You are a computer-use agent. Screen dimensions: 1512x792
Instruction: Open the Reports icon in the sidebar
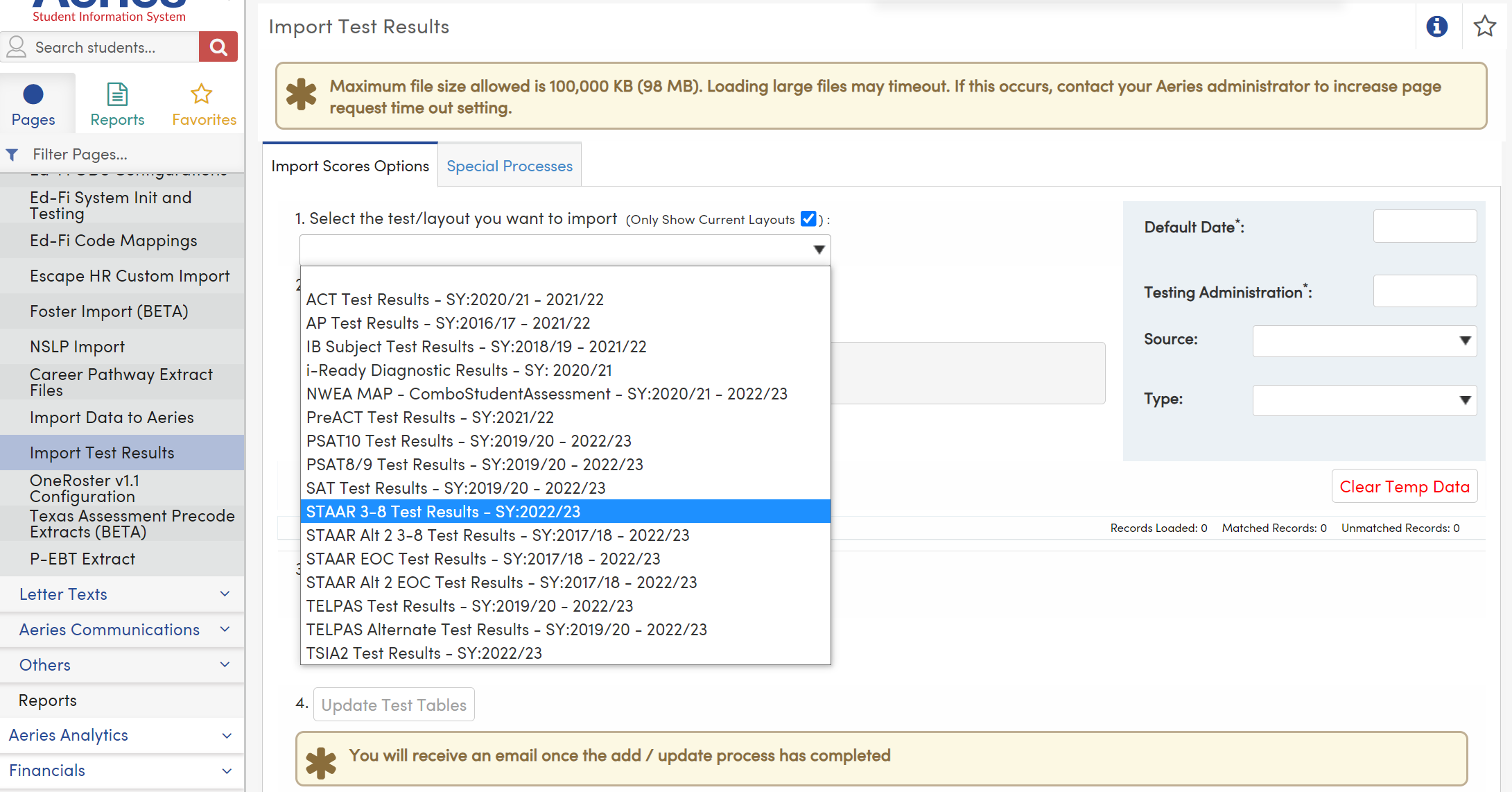point(116,103)
